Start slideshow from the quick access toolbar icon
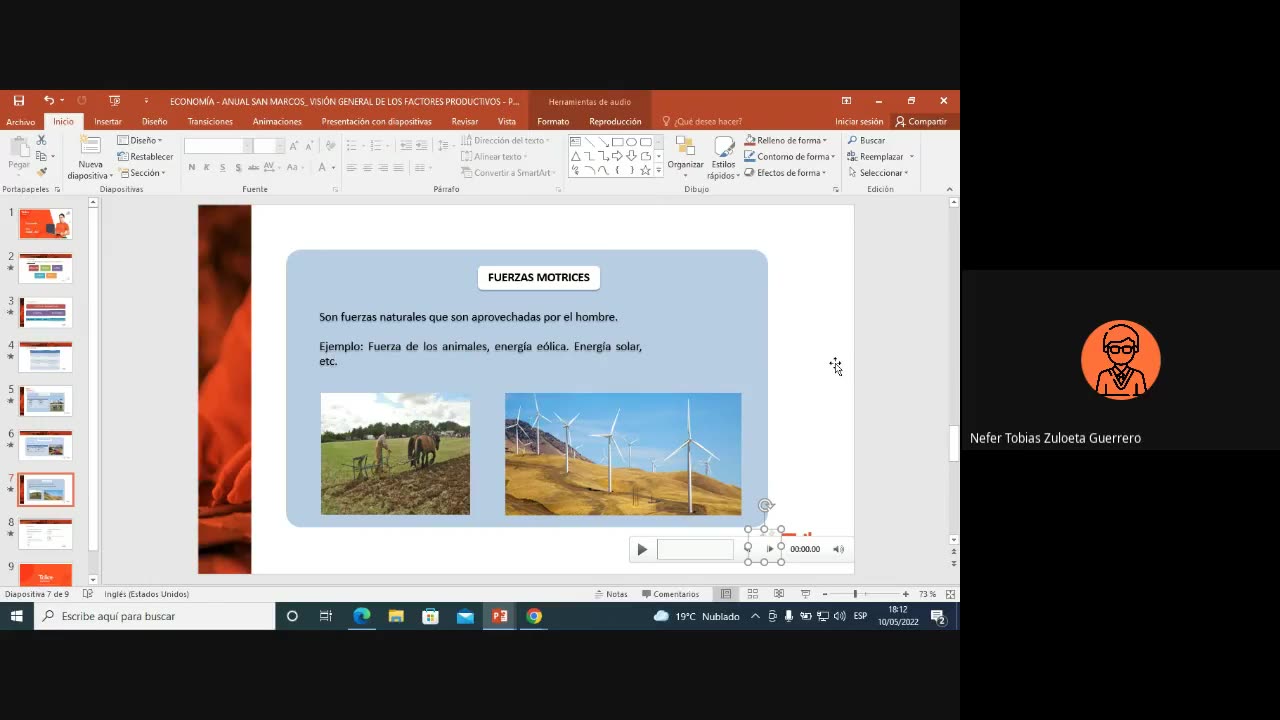The image size is (1280, 720). 114,101
